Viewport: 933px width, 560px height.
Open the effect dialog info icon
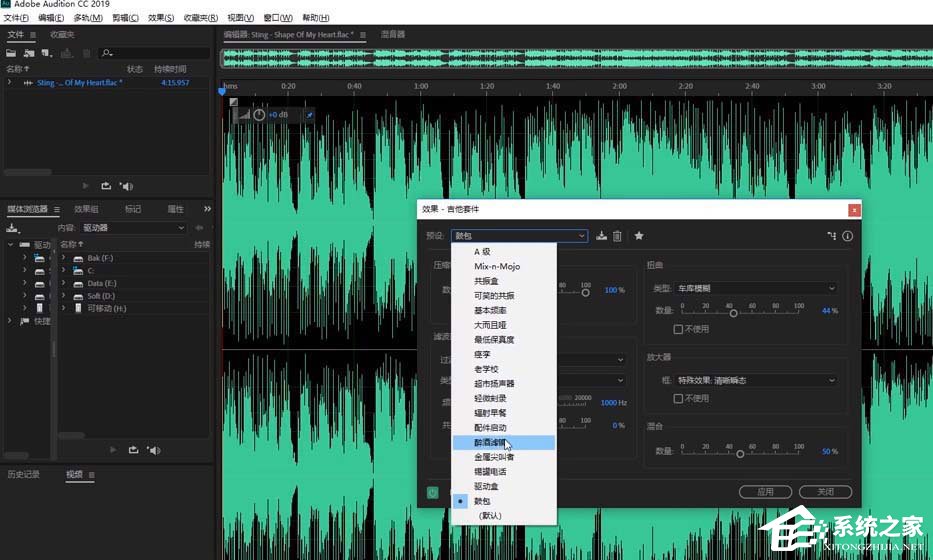[x=847, y=236]
